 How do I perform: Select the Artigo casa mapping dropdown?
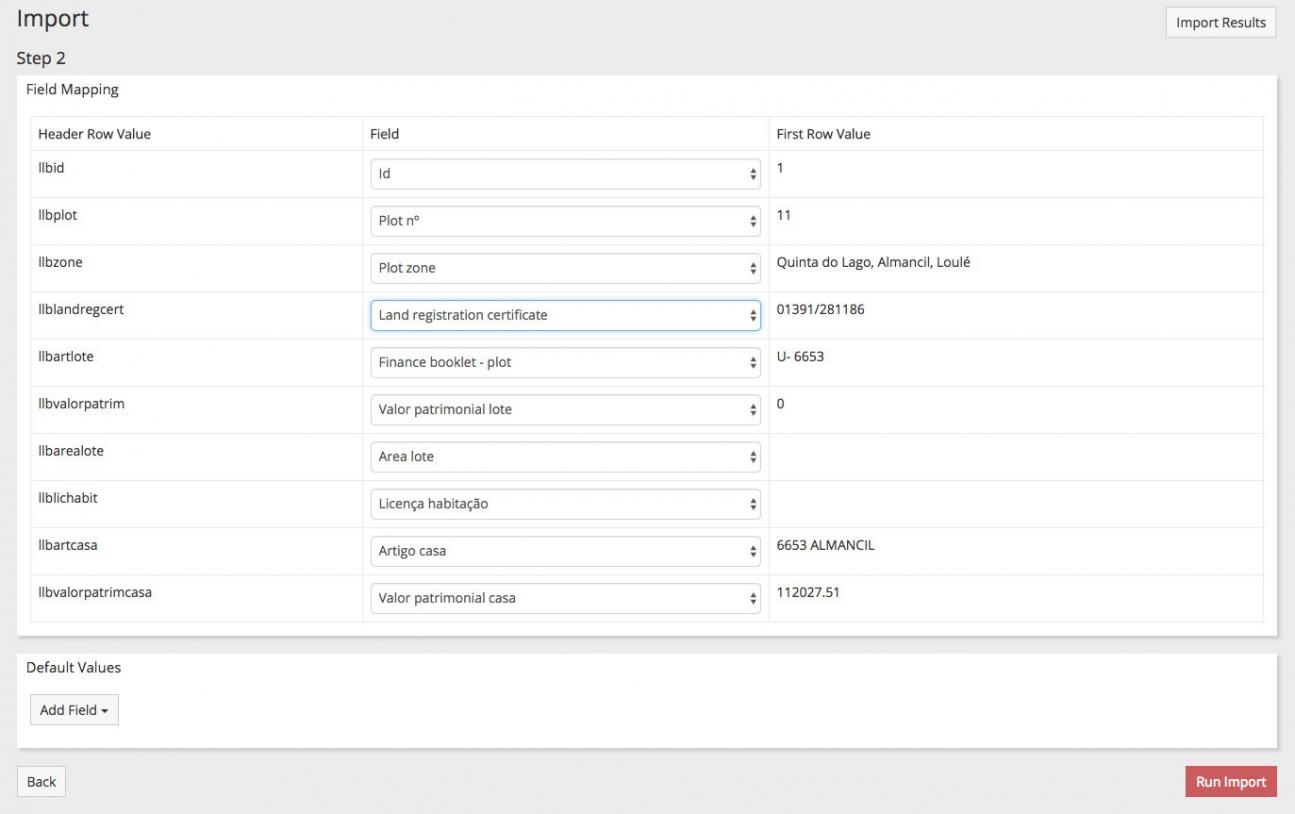click(565, 551)
